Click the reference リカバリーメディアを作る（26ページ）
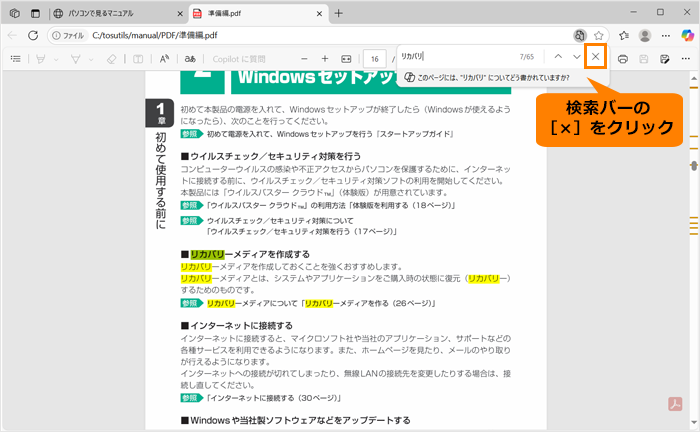The width and height of the screenshot is (700, 432). (368, 303)
